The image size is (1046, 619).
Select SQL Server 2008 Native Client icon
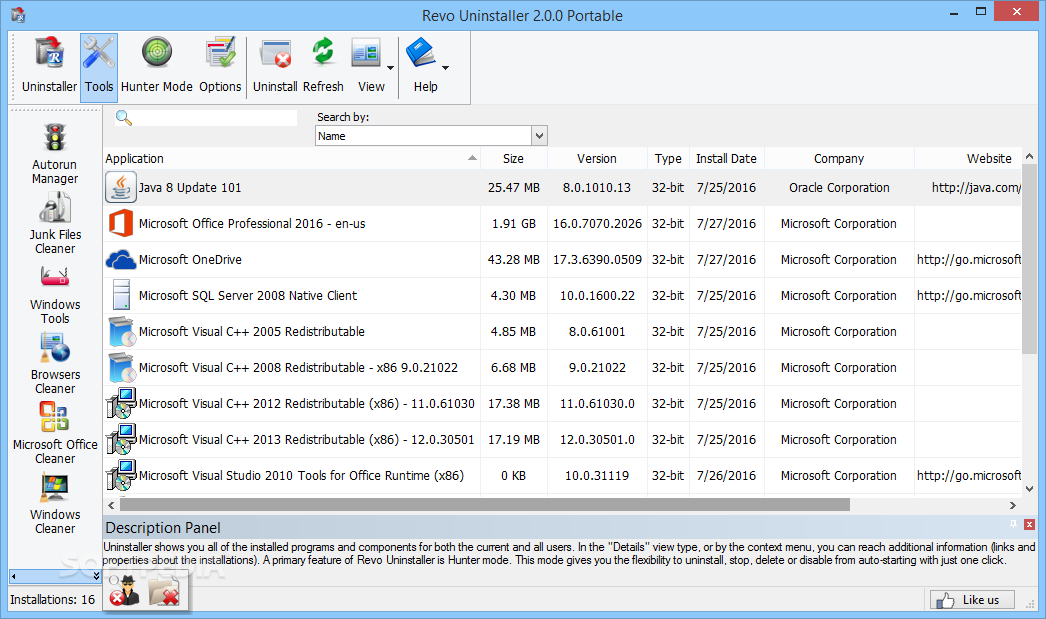(x=121, y=295)
